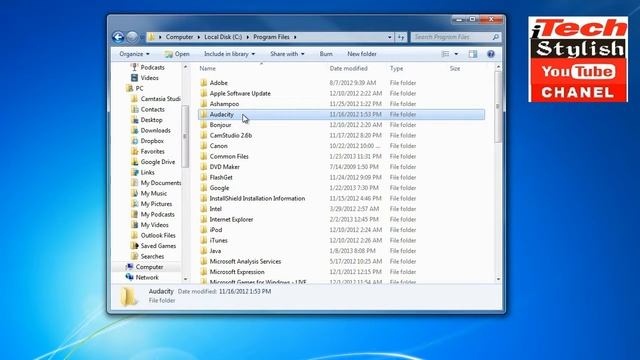Show or hide the preview pane
This screenshot has width=640, height=360.
tap(473, 54)
